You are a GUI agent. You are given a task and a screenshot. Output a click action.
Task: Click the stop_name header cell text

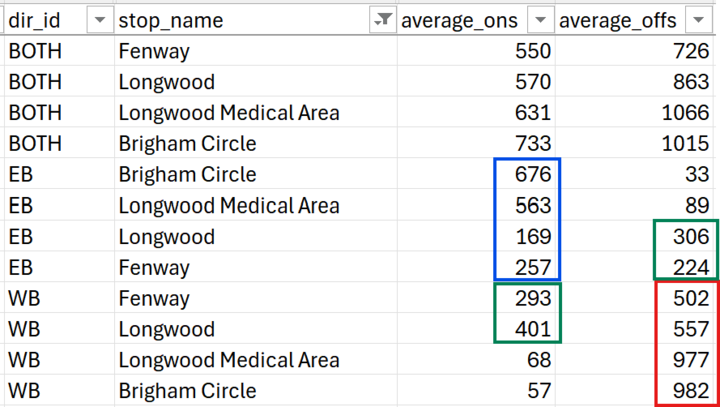coord(172,20)
